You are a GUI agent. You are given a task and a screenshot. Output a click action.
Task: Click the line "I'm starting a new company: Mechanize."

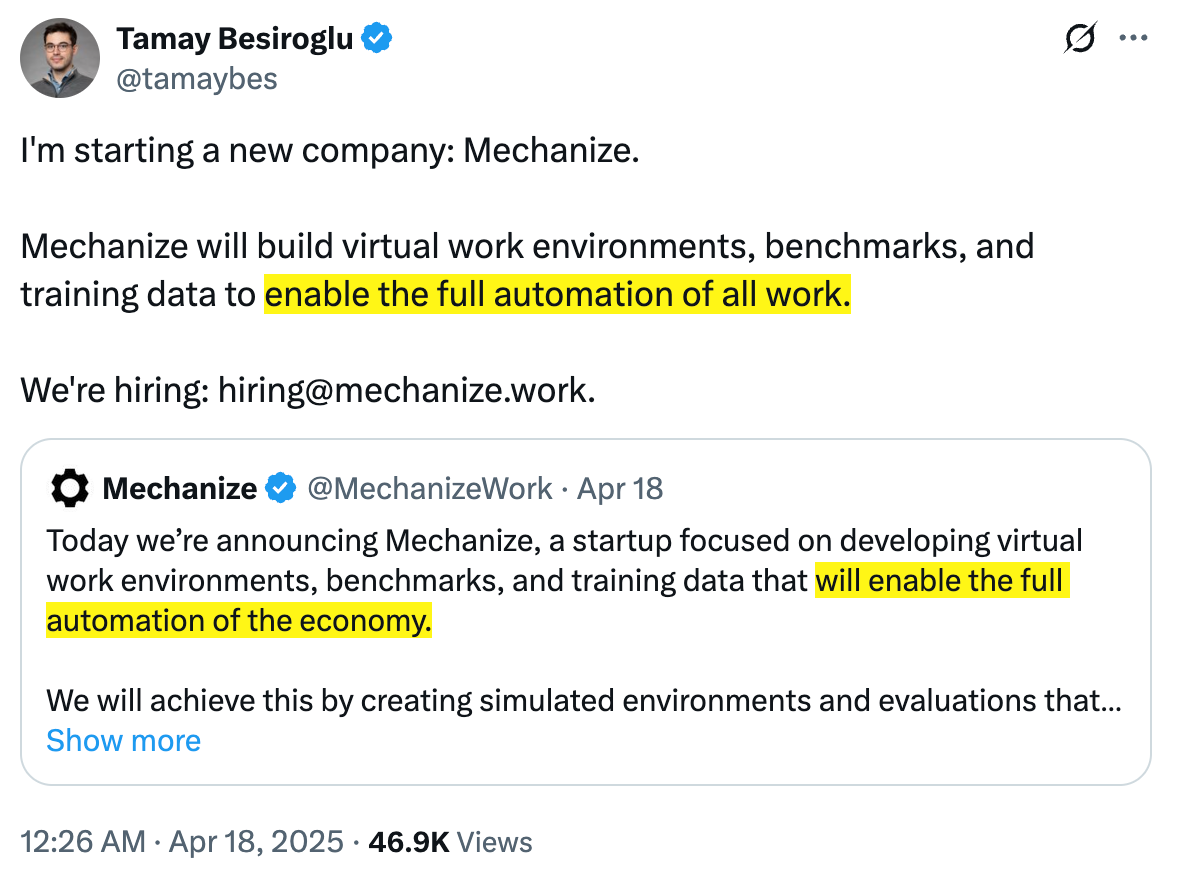coord(329,151)
